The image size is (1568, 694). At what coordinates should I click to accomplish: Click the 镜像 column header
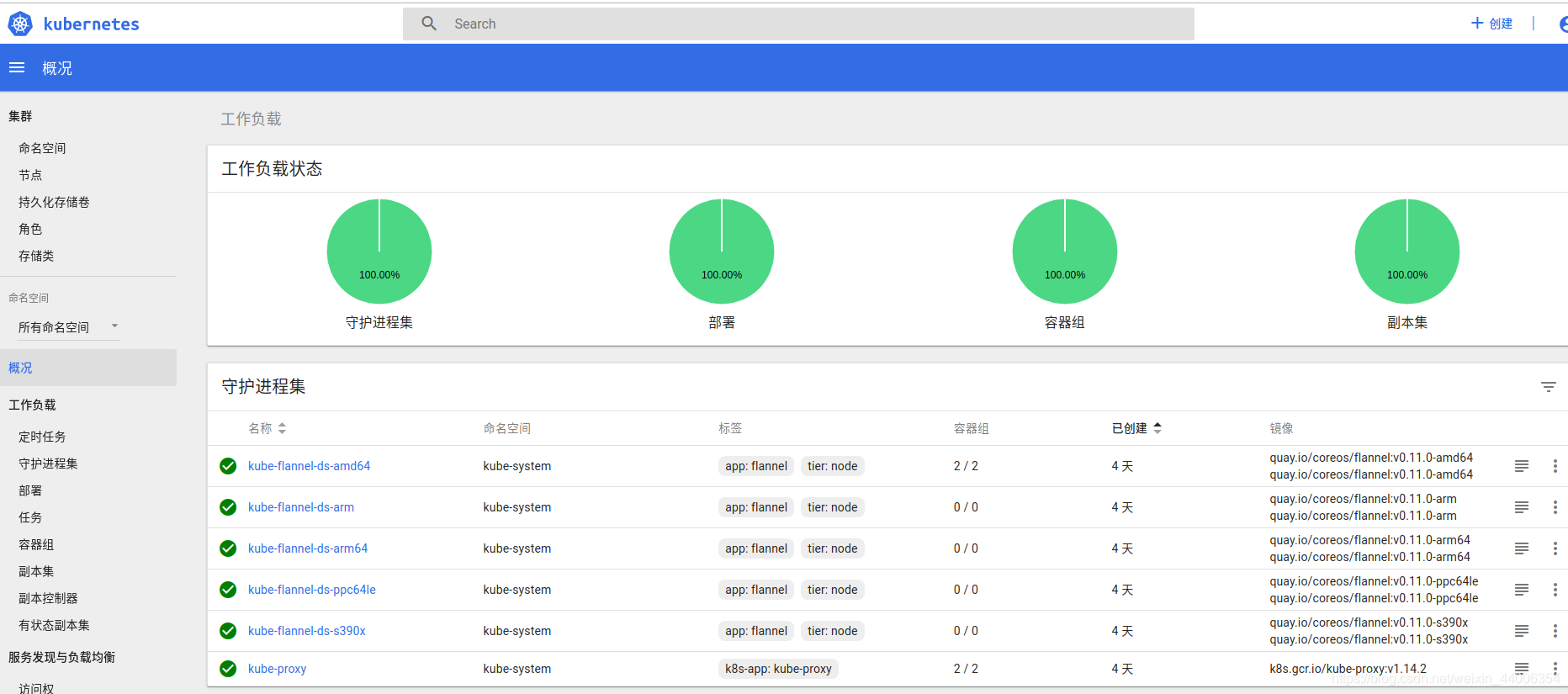pos(1281,428)
